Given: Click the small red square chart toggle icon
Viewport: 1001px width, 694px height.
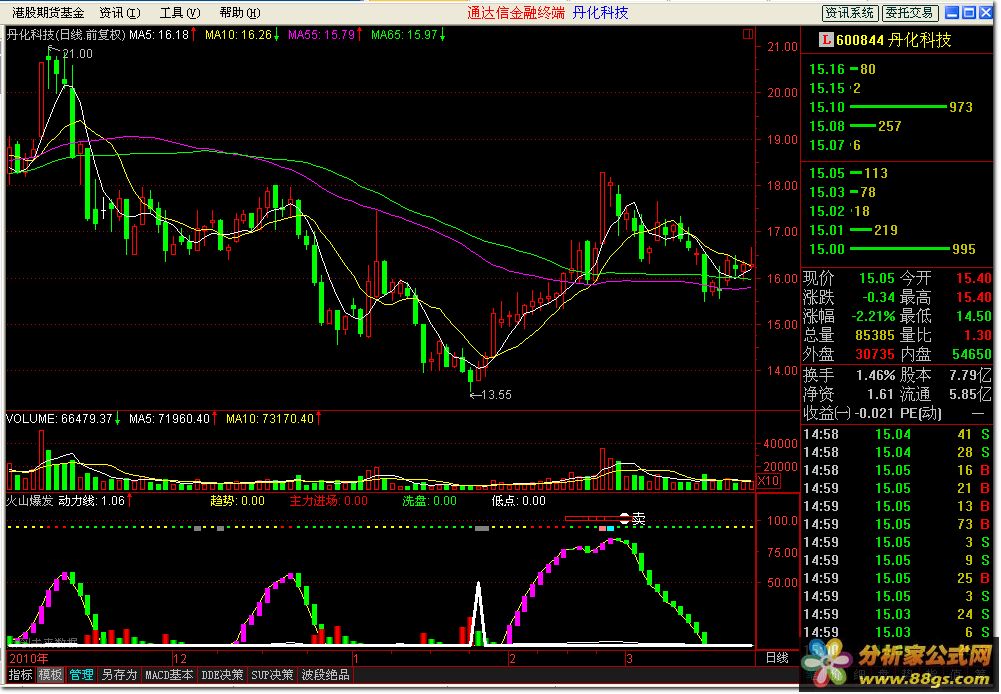Looking at the screenshot, I should [748, 34].
